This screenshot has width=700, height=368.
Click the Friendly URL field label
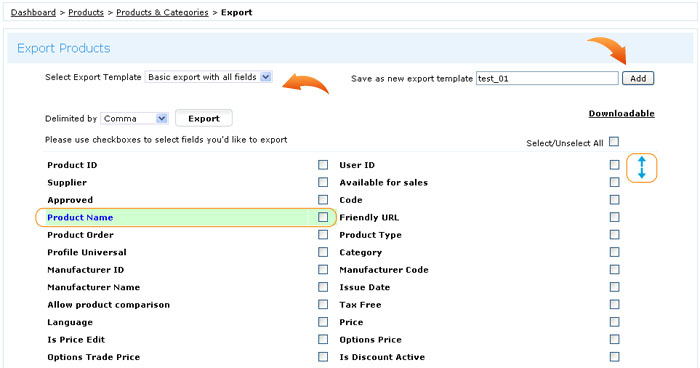coord(369,217)
